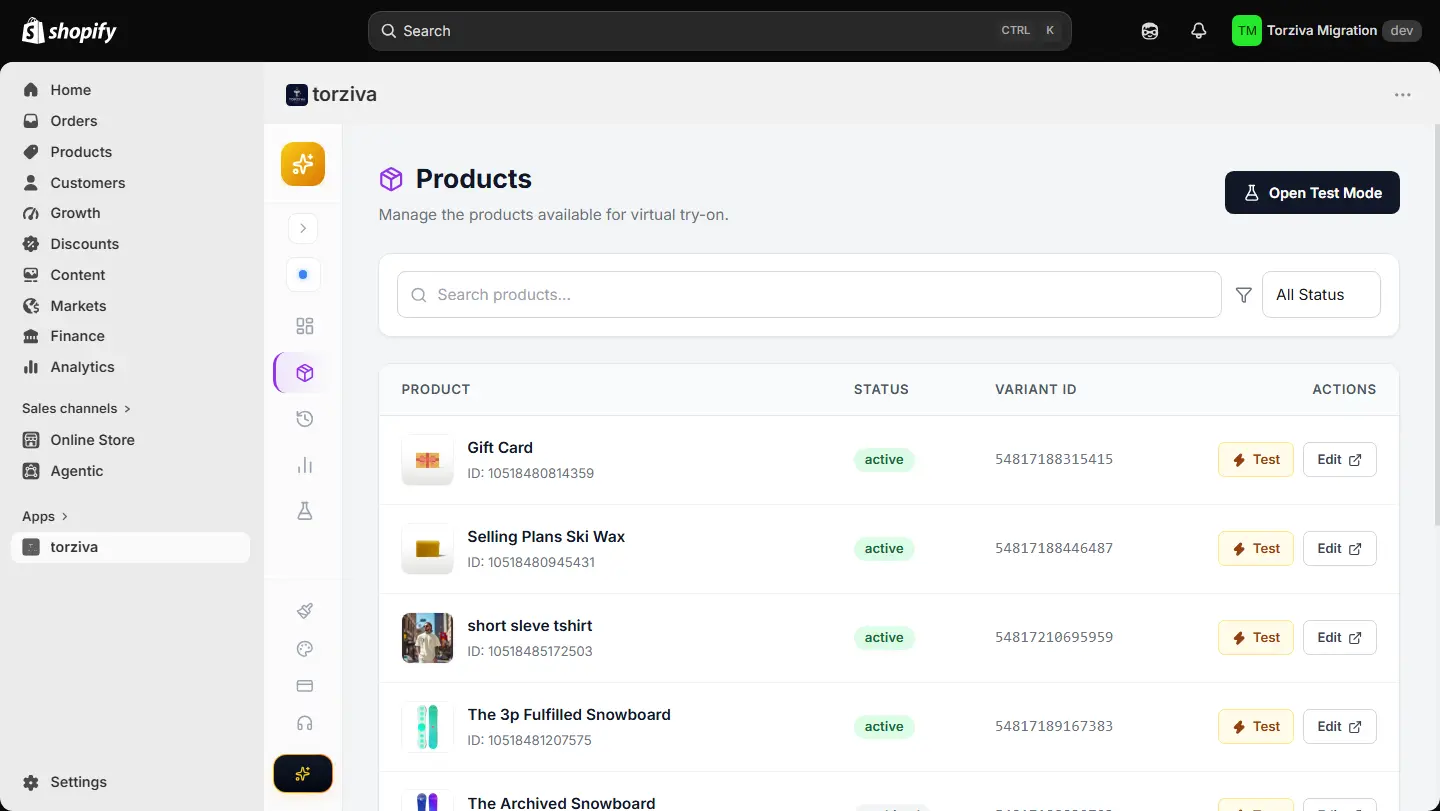
Task: Click the filter funnel icon
Action: pyautogui.click(x=1244, y=295)
